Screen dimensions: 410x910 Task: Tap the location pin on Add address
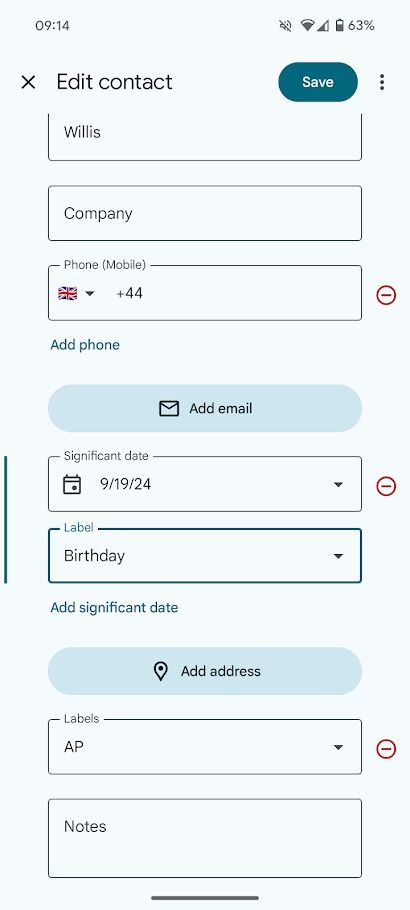[x=160, y=671]
